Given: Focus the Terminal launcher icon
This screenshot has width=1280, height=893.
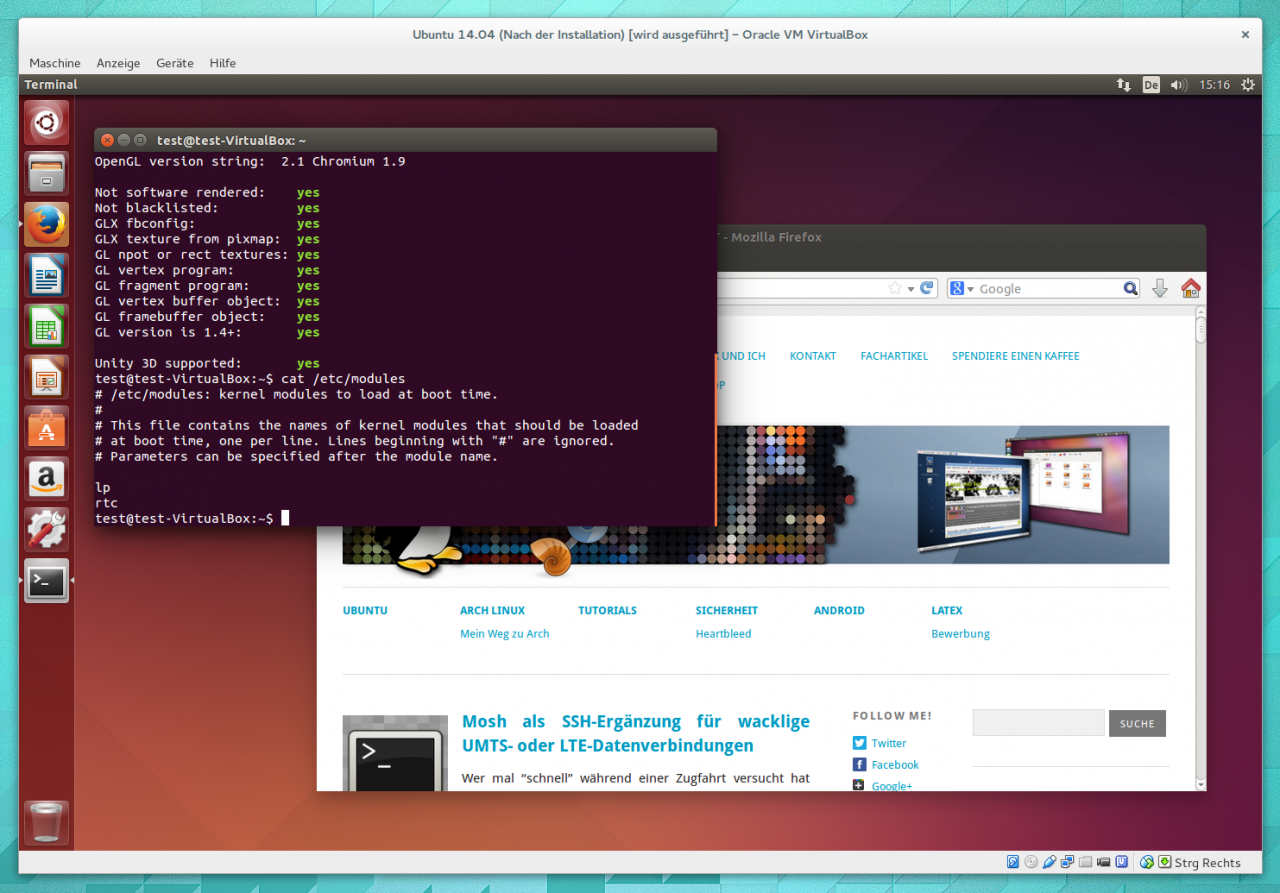Looking at the screenshot, I should [46, 581].
